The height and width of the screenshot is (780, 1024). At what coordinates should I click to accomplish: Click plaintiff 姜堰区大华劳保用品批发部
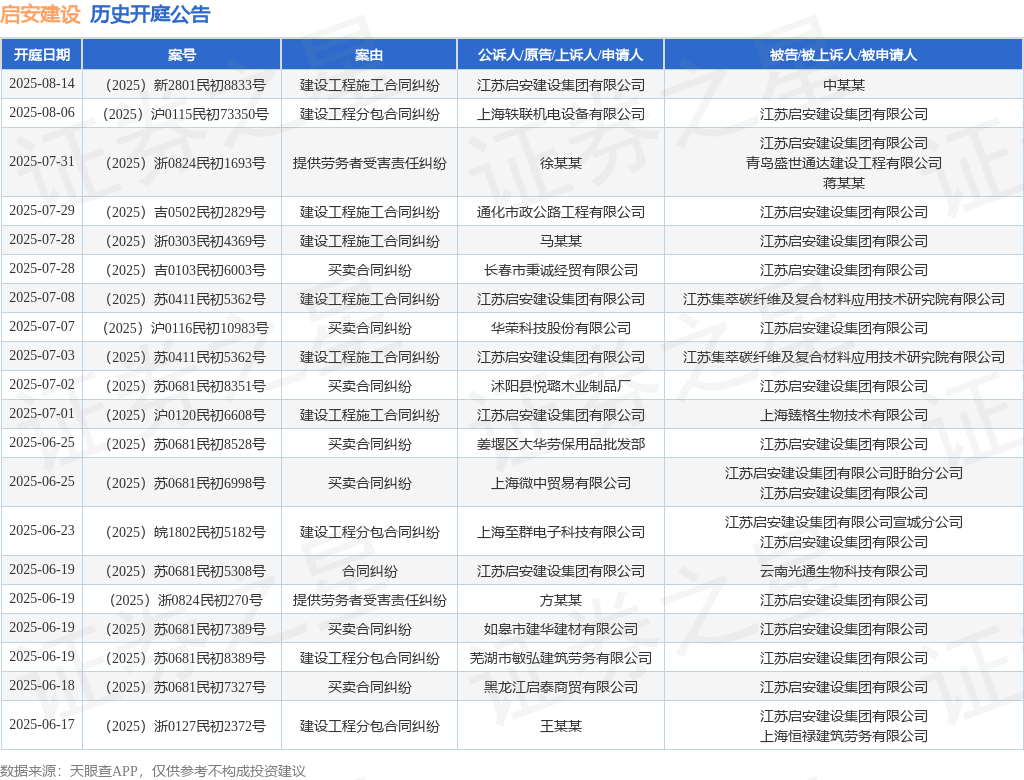pos(561,445)
